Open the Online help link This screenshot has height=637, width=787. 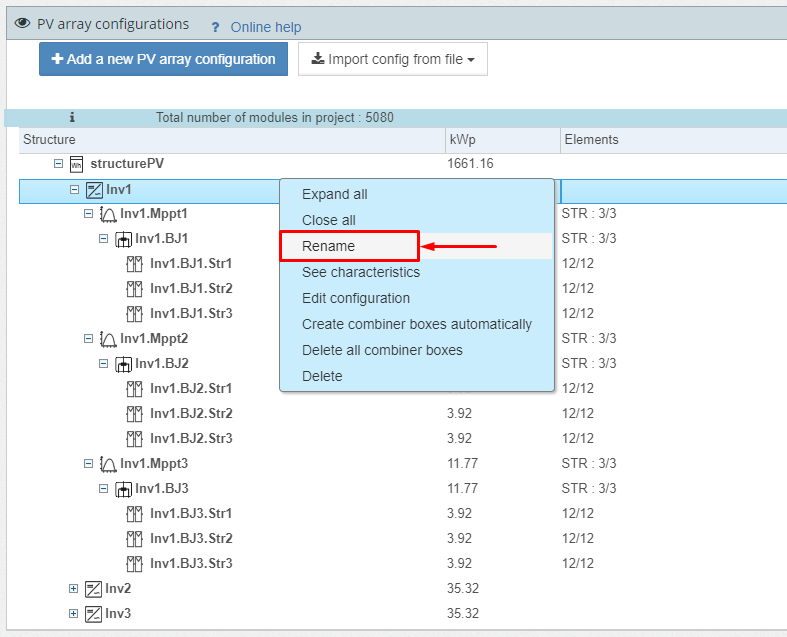click(266, 27)
